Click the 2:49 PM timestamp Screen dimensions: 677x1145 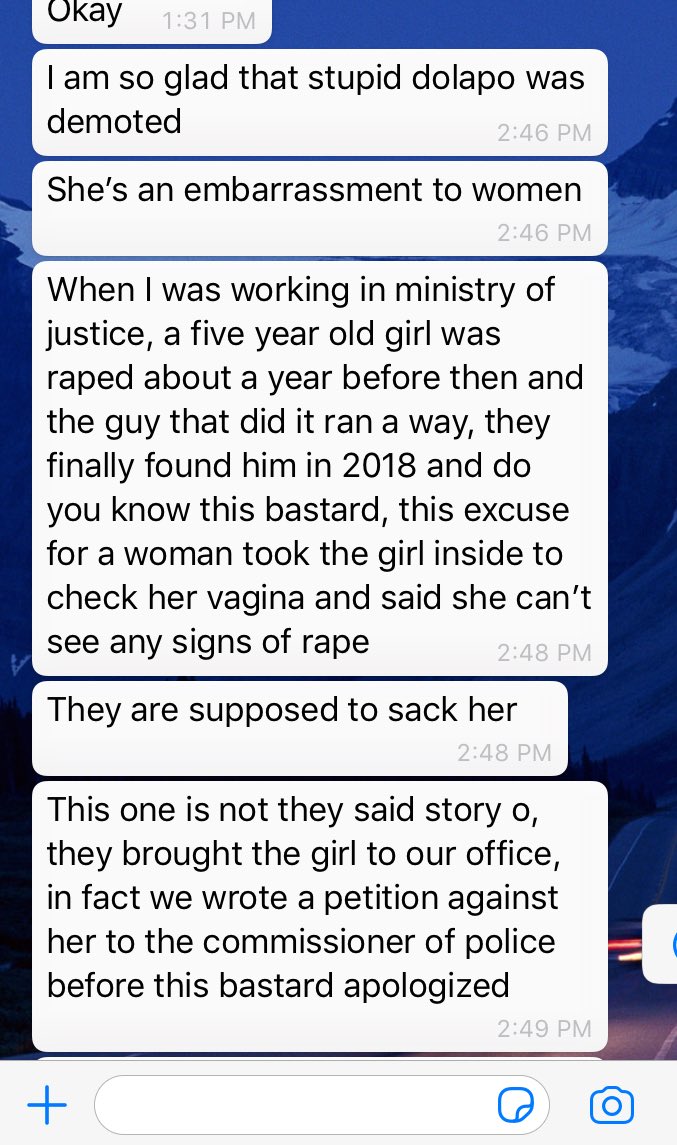tap(544, 1028)
